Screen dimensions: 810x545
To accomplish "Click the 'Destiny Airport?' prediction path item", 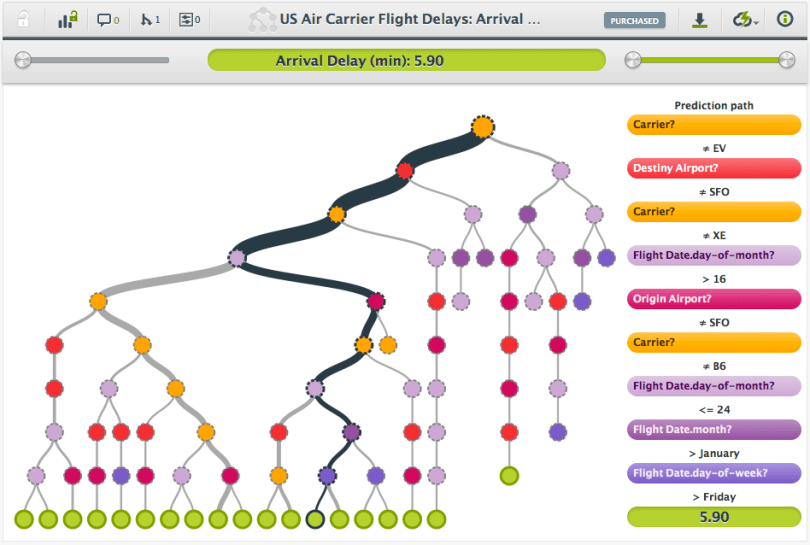I will [714, 169].
